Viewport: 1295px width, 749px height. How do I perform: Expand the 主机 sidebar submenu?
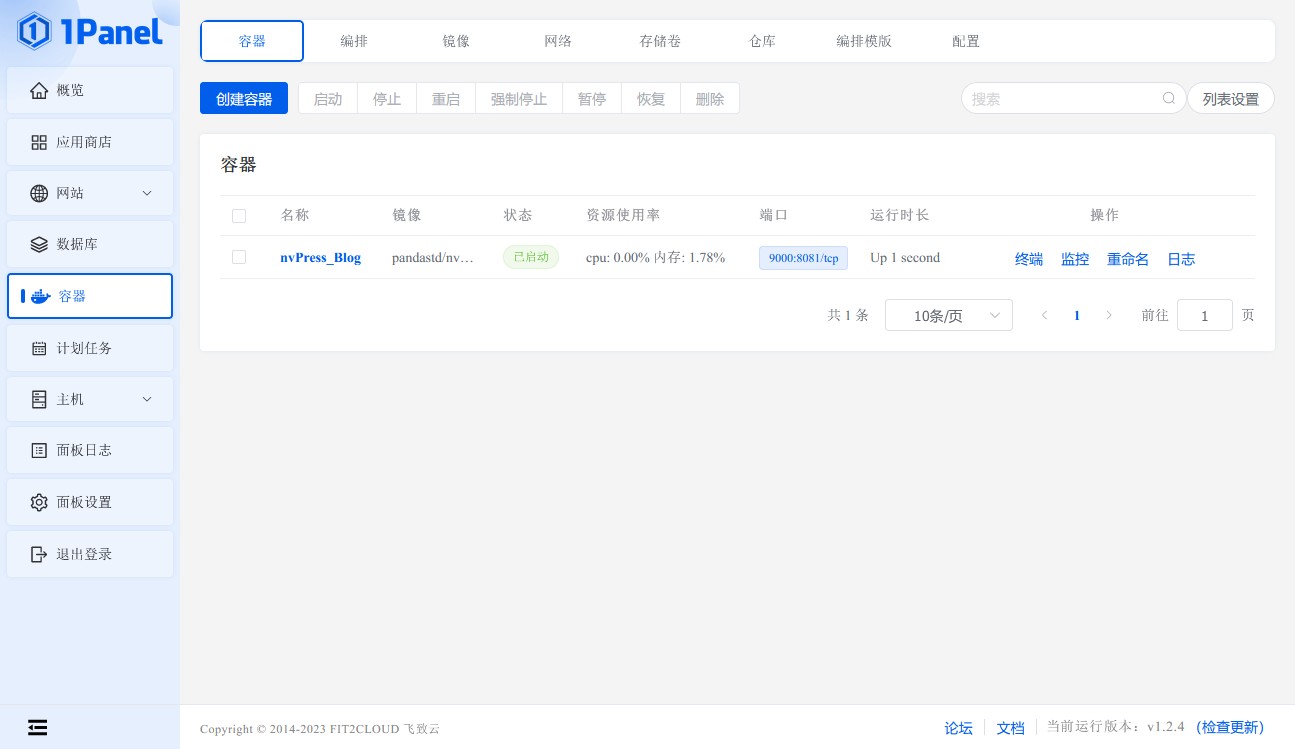tap(147, 399)
